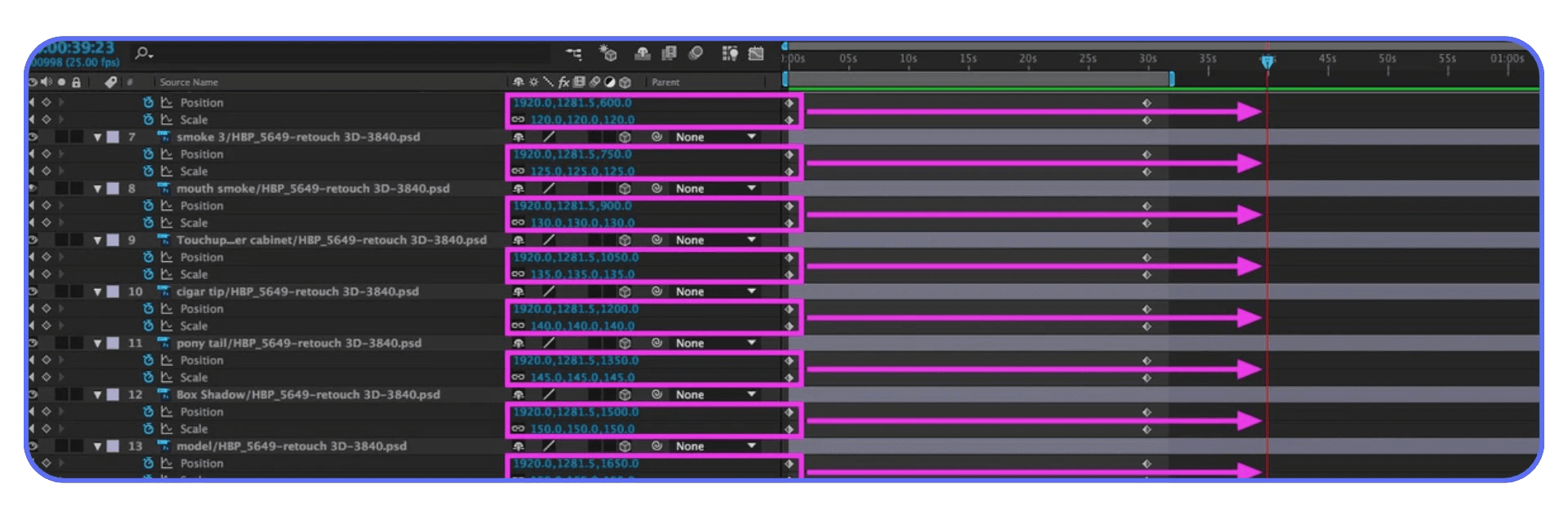The height and width of the screenshot is (524, 1568).
Task: Click Position value 1920.0,1281.5,750.0
Action: pyautogui.click(x=572, y=154)
